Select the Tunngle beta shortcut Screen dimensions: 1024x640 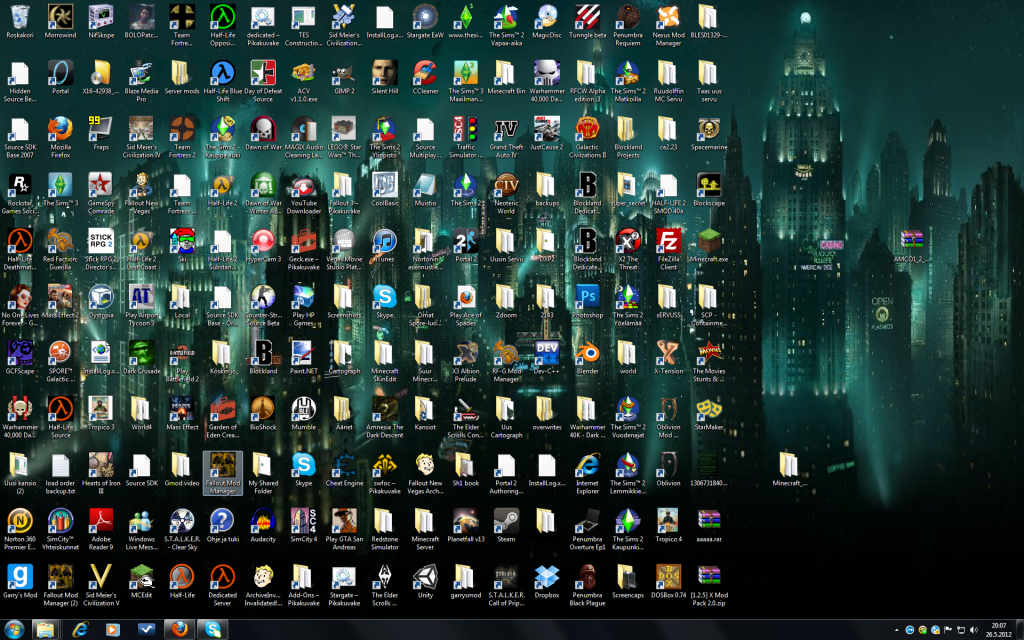click(x=586, y=22)
